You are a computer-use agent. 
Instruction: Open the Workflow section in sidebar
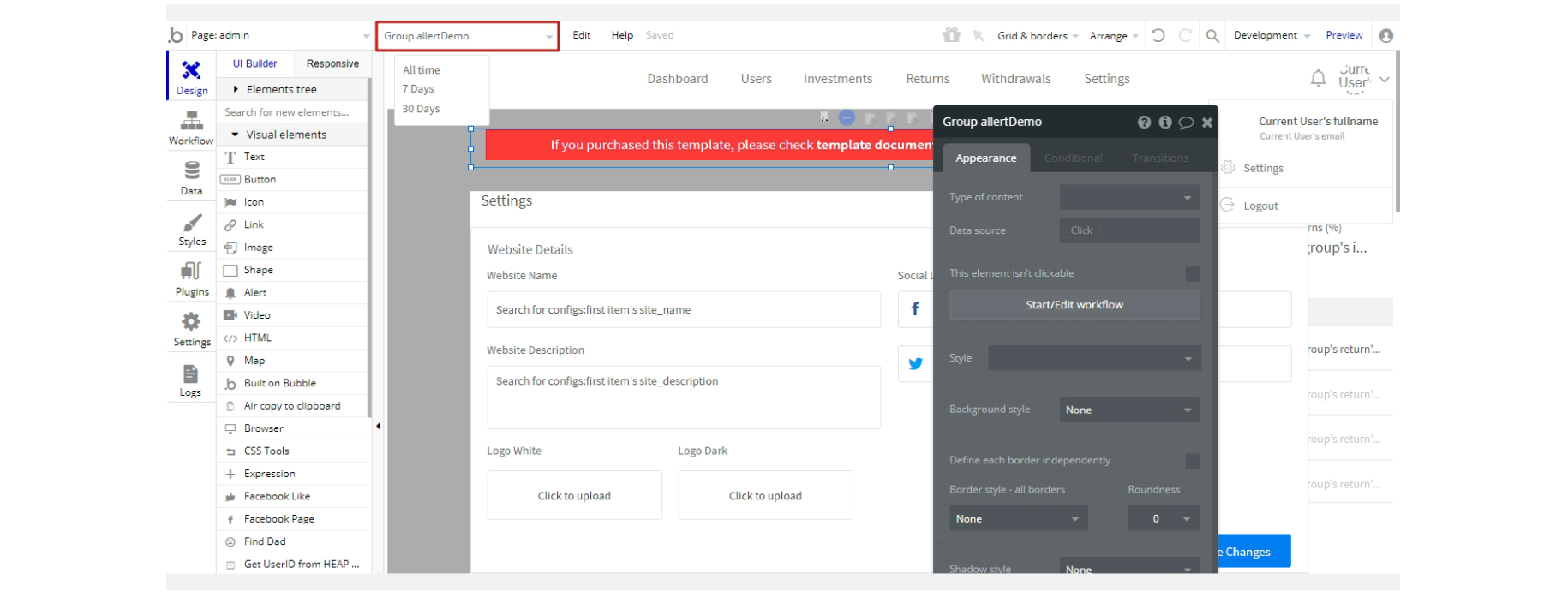[x=191, y=128]
